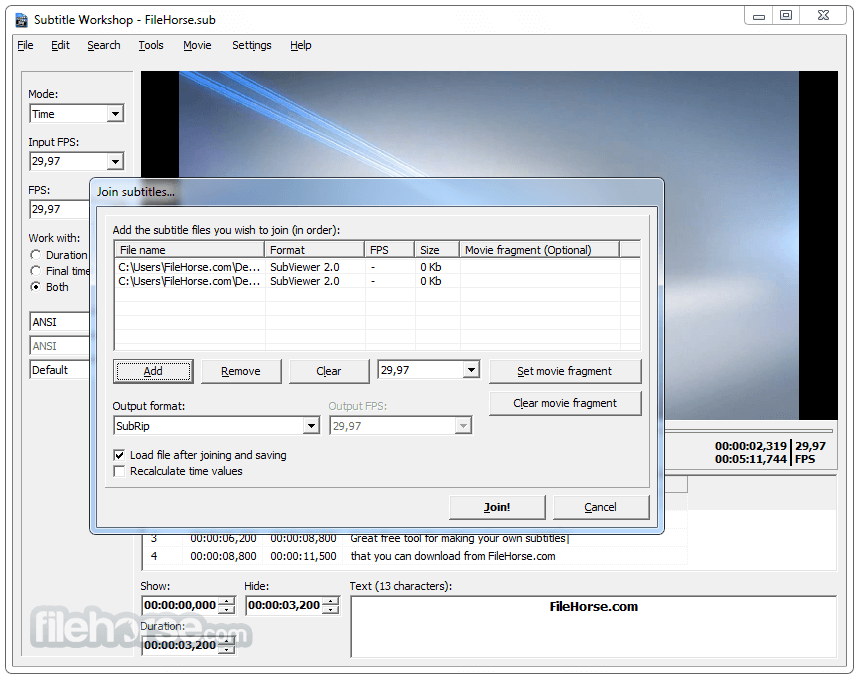Click the video seek bar
Screen dimensions: 858x678
pos(749,431)
